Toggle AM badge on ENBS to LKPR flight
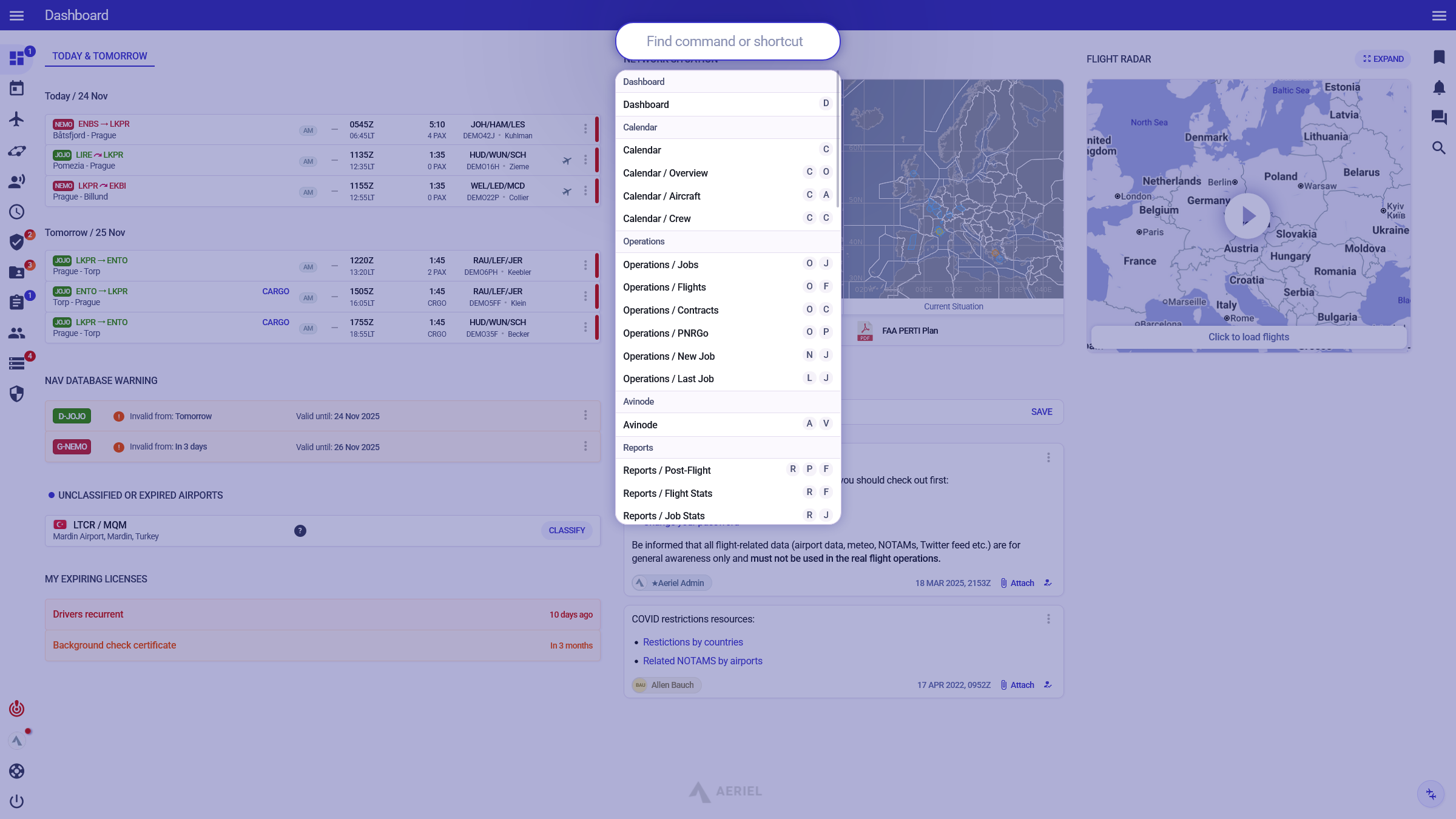The image size is (1456, 819). pyautogui.click(x=308, y=130)
